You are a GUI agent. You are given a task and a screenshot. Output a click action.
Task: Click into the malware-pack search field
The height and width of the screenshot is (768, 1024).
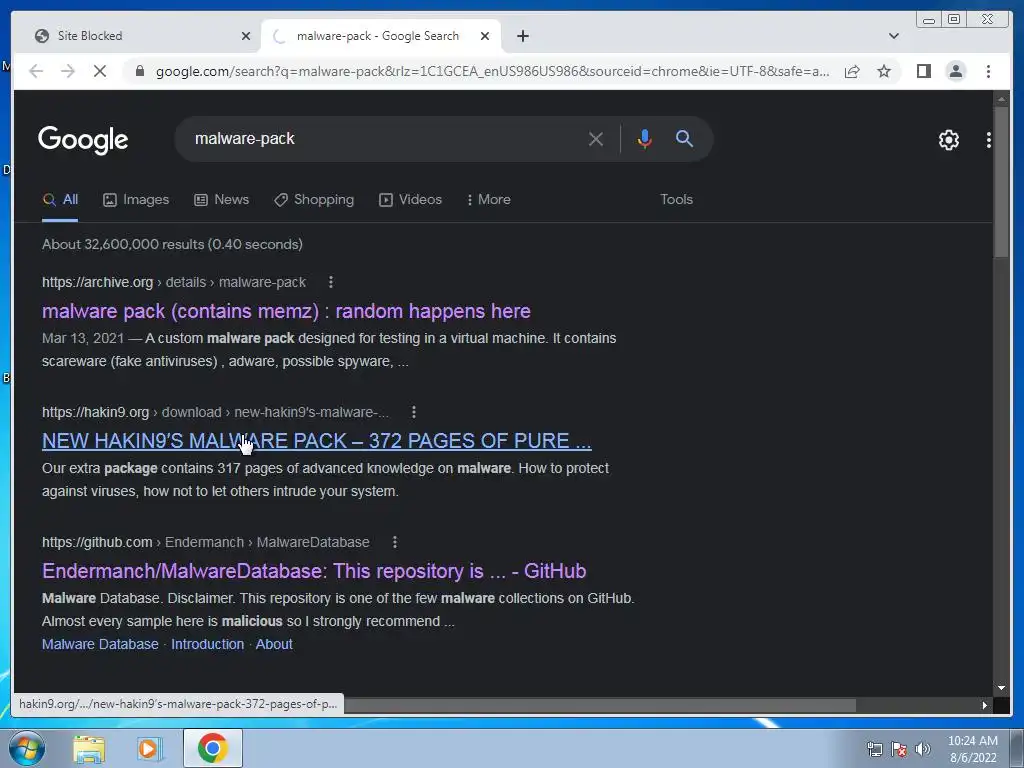(385, 138)
